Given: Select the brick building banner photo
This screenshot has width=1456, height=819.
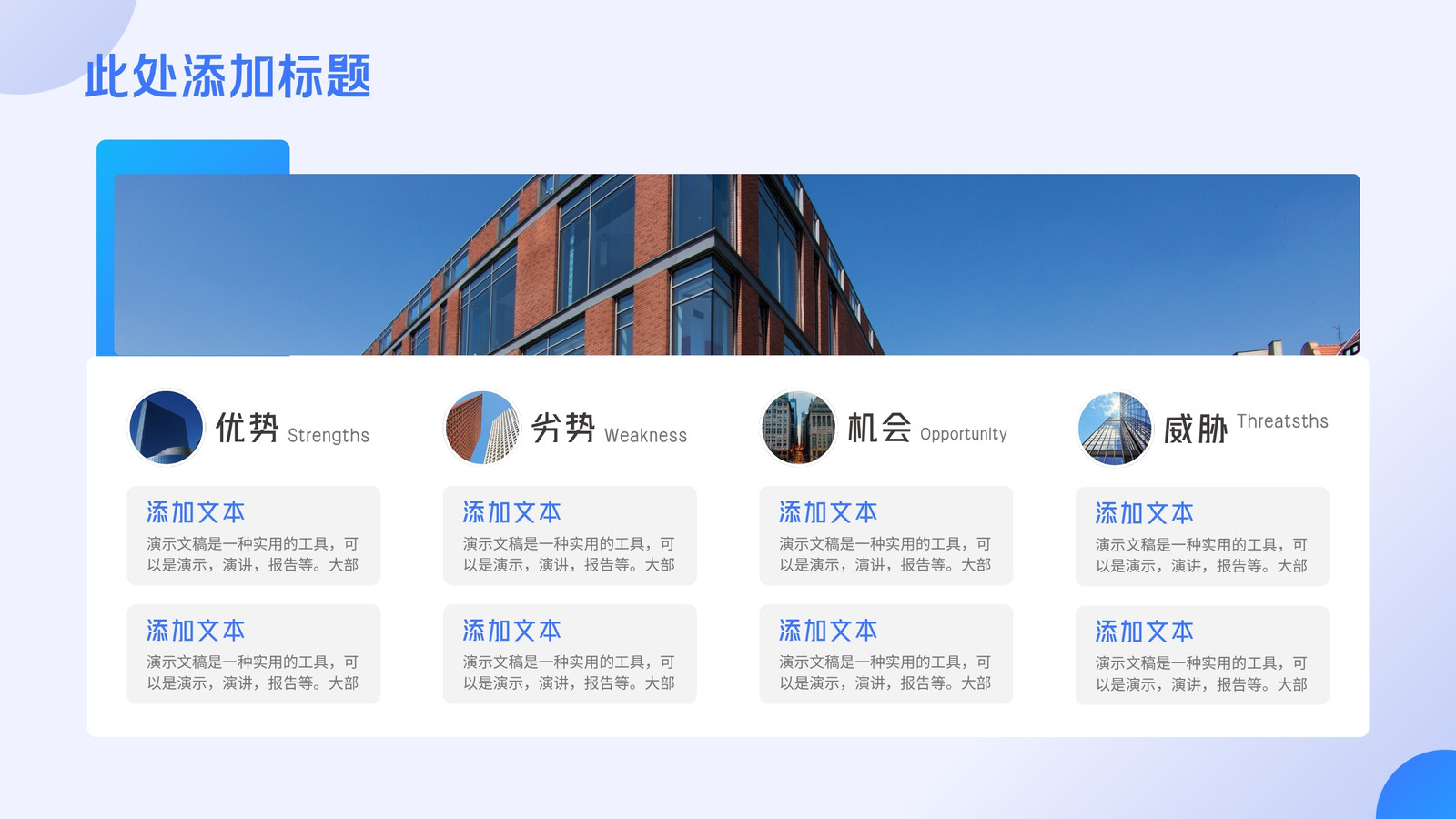Looking at the screenshot, I should (736, 264).
